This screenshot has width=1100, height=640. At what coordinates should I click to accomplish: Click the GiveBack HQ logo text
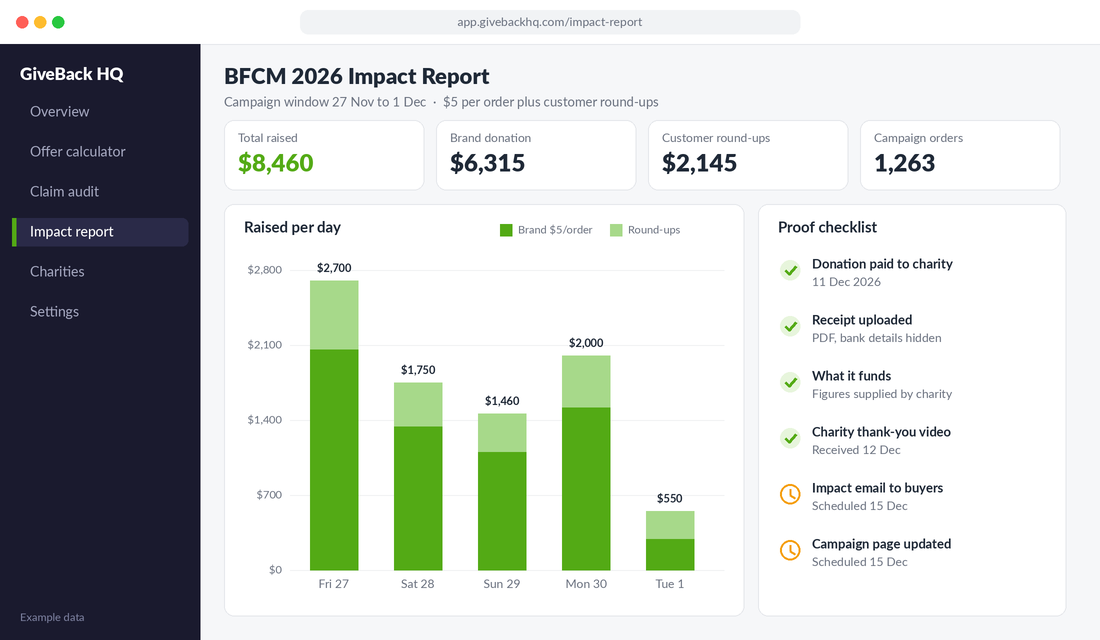click(x=72, y=74)
